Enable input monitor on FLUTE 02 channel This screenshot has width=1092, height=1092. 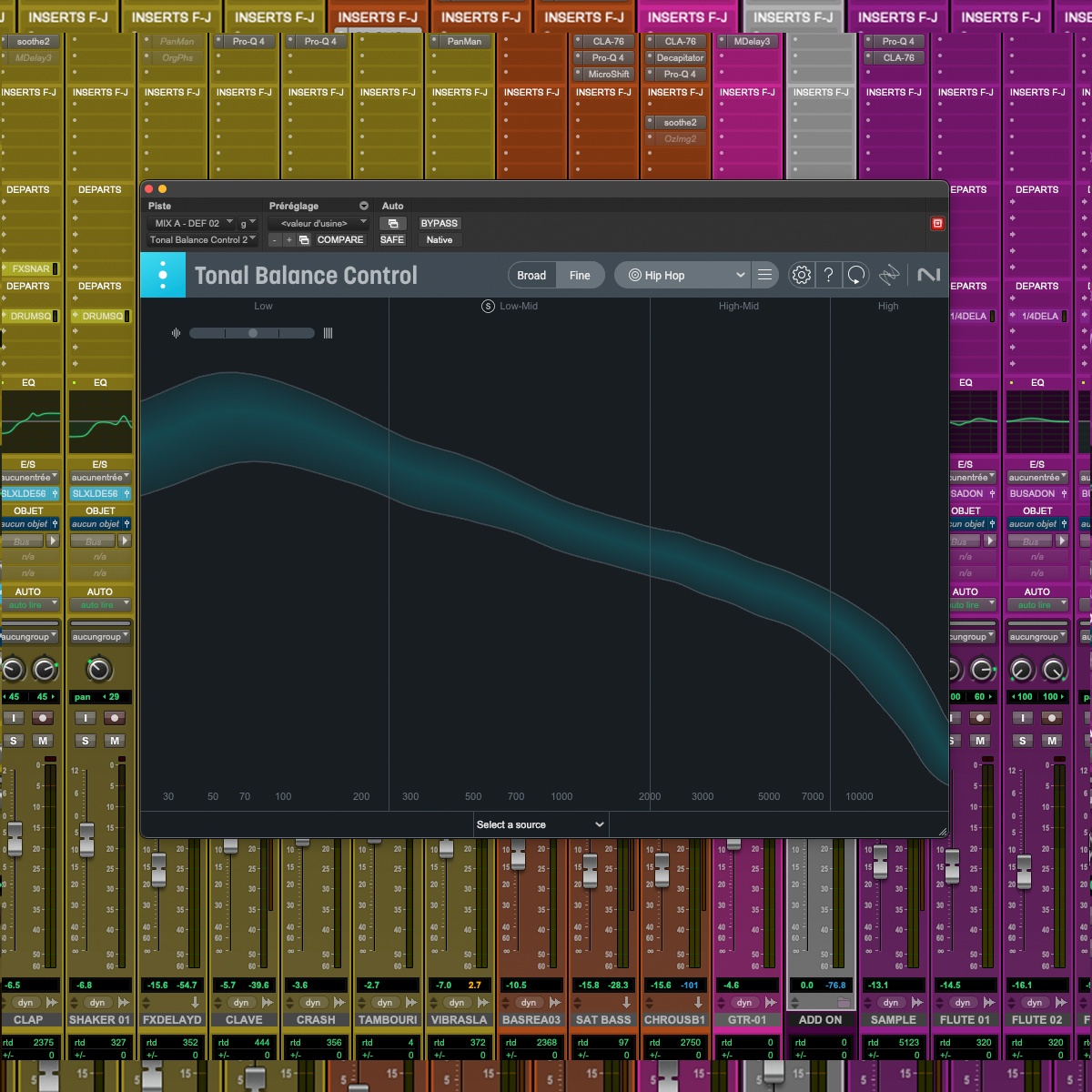1023,718
